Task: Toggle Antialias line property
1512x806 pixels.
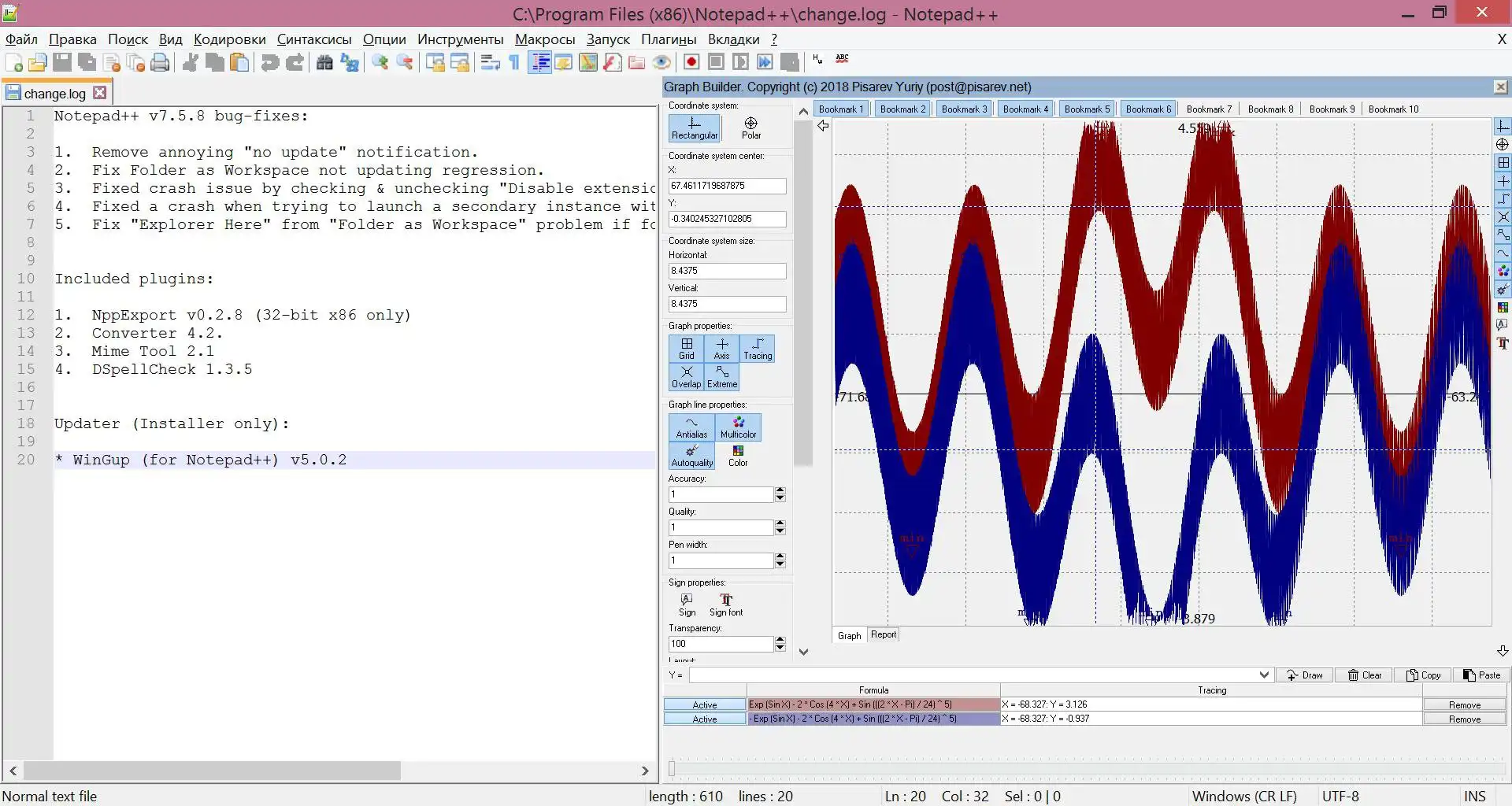Action: (x=691, y=427)
